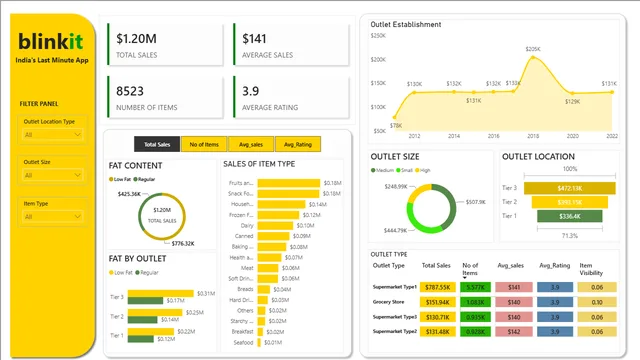Click the Regular legend marker in Fat Content

pyautogui.click(x=136, y=179)
